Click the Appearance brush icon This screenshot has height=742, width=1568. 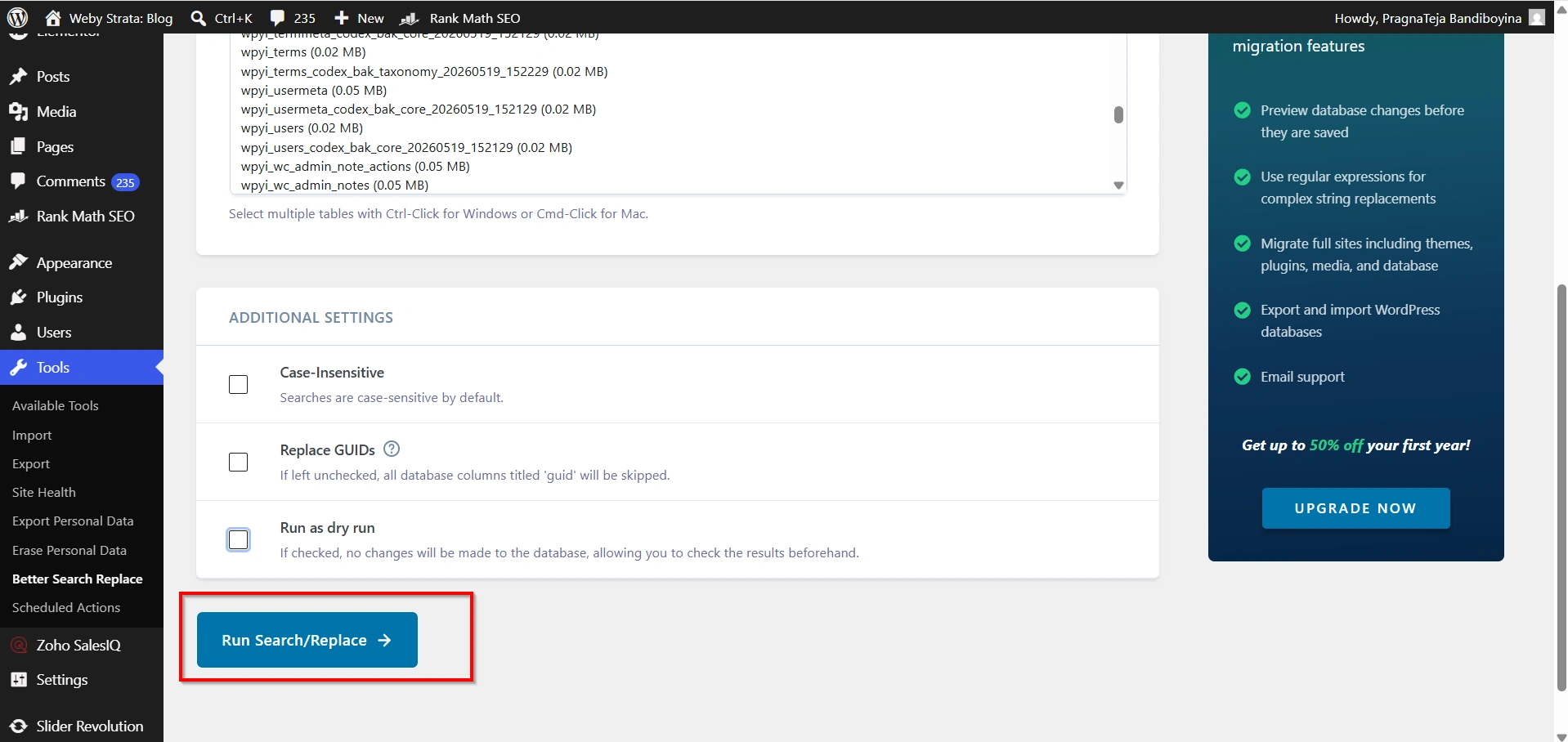point(18,262)
